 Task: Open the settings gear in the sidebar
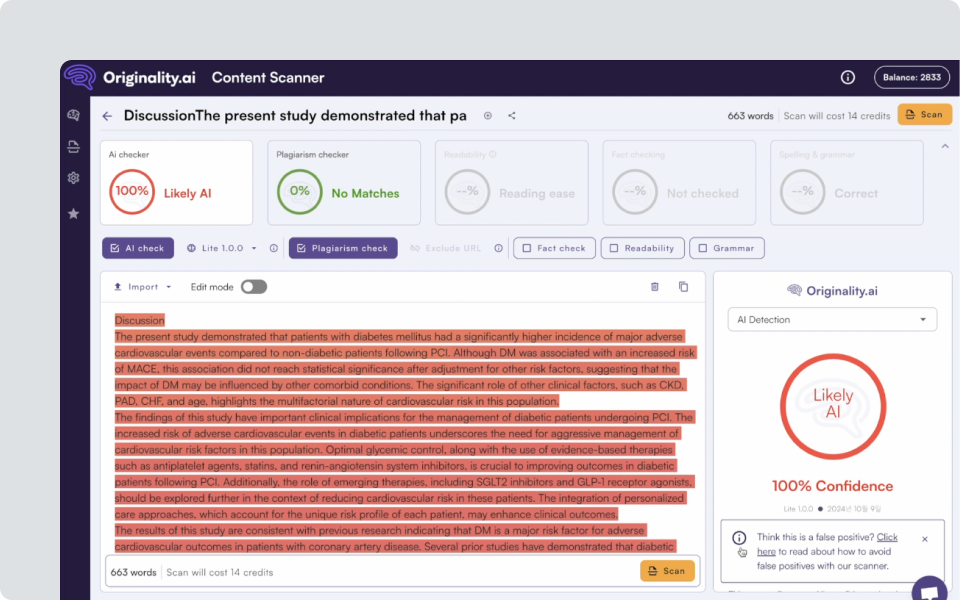point(73,178)
